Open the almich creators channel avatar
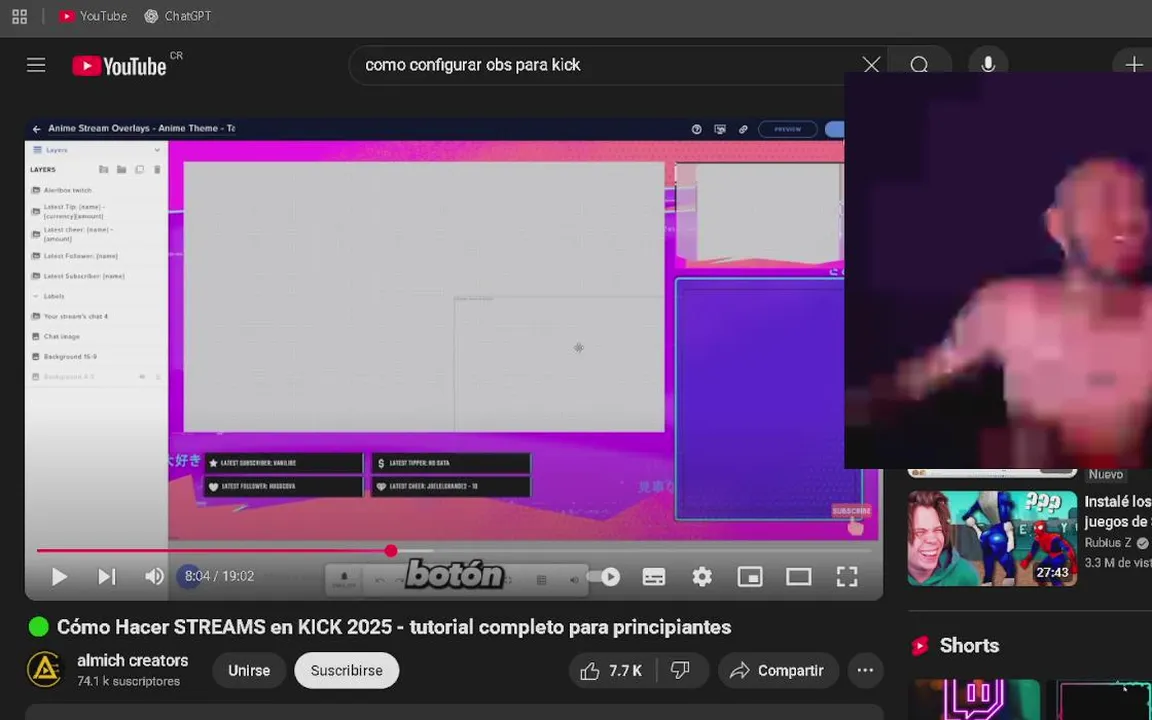The image size is (1152, 720). coord(45,670)
